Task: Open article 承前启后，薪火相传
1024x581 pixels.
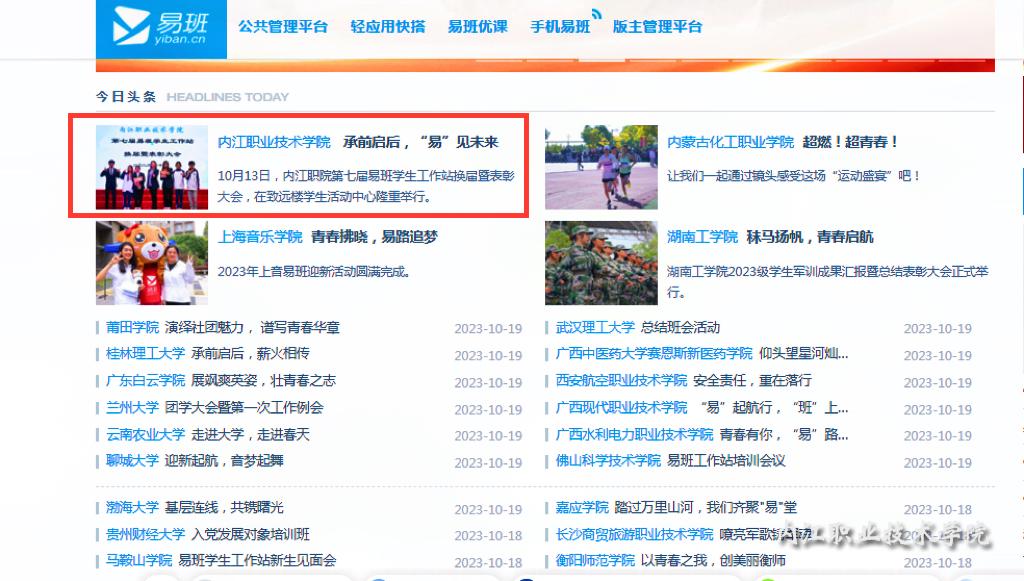Action: coord(250,354)
